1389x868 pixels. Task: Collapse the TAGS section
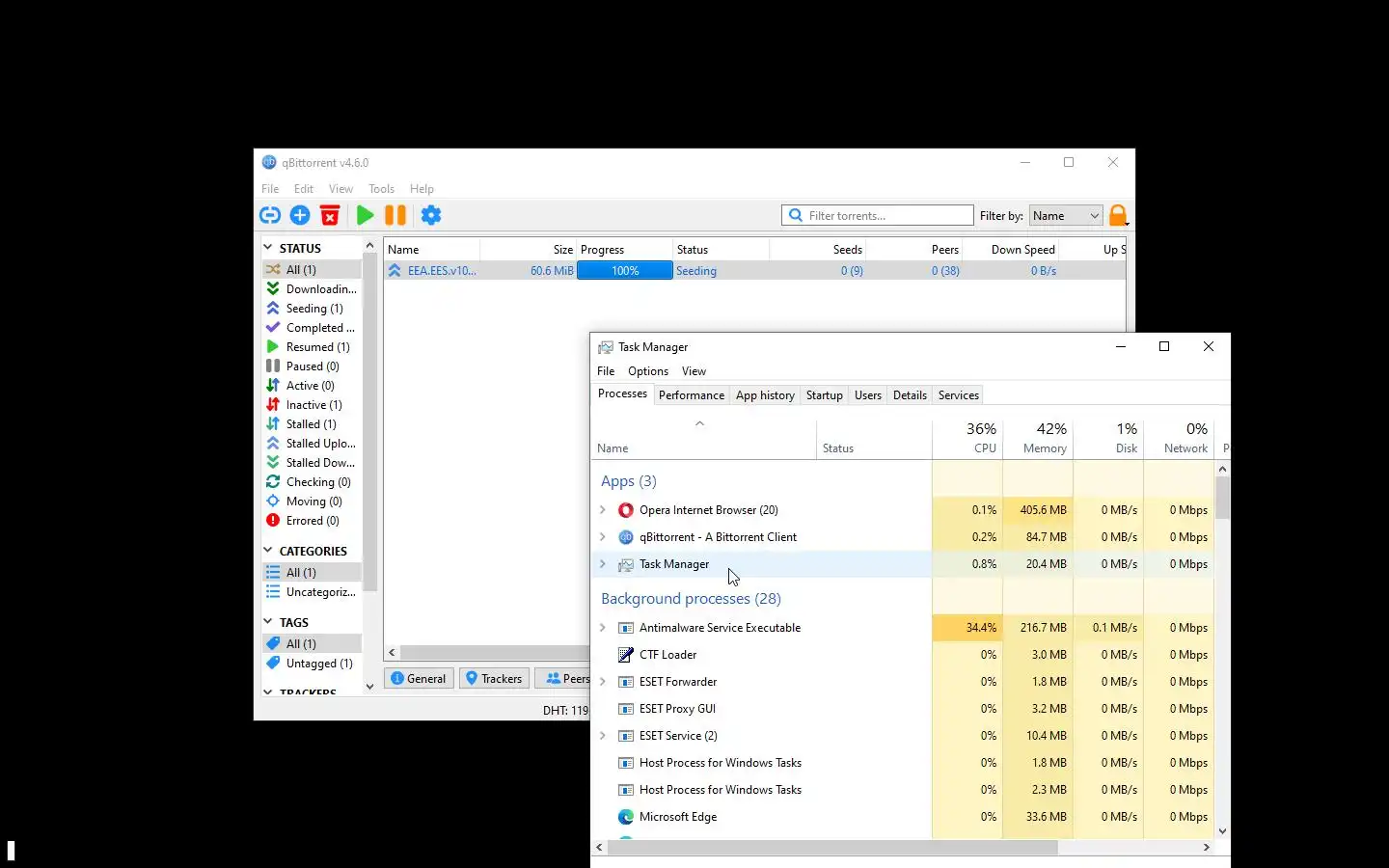268,622
